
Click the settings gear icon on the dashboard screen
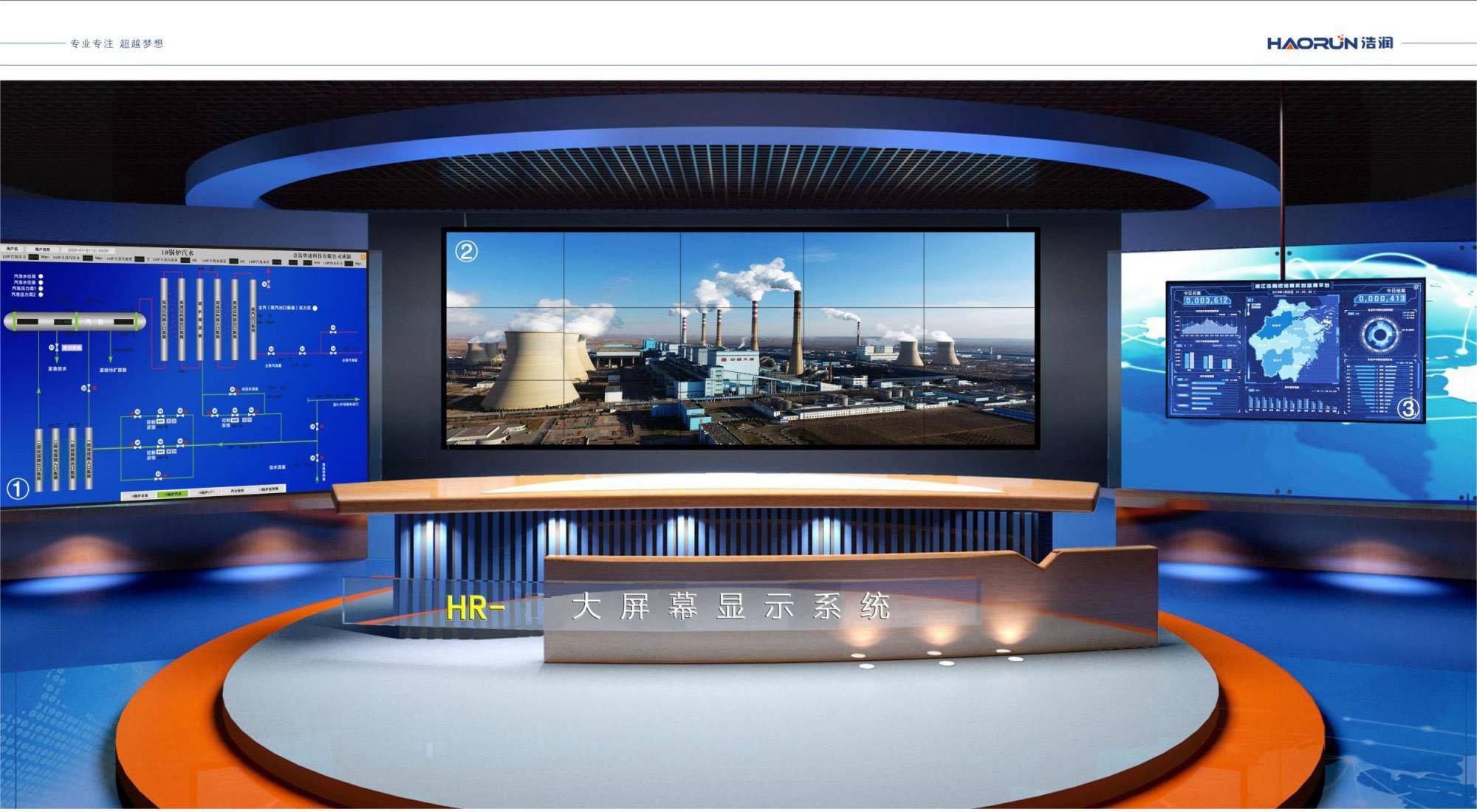tap(1416, 287)
